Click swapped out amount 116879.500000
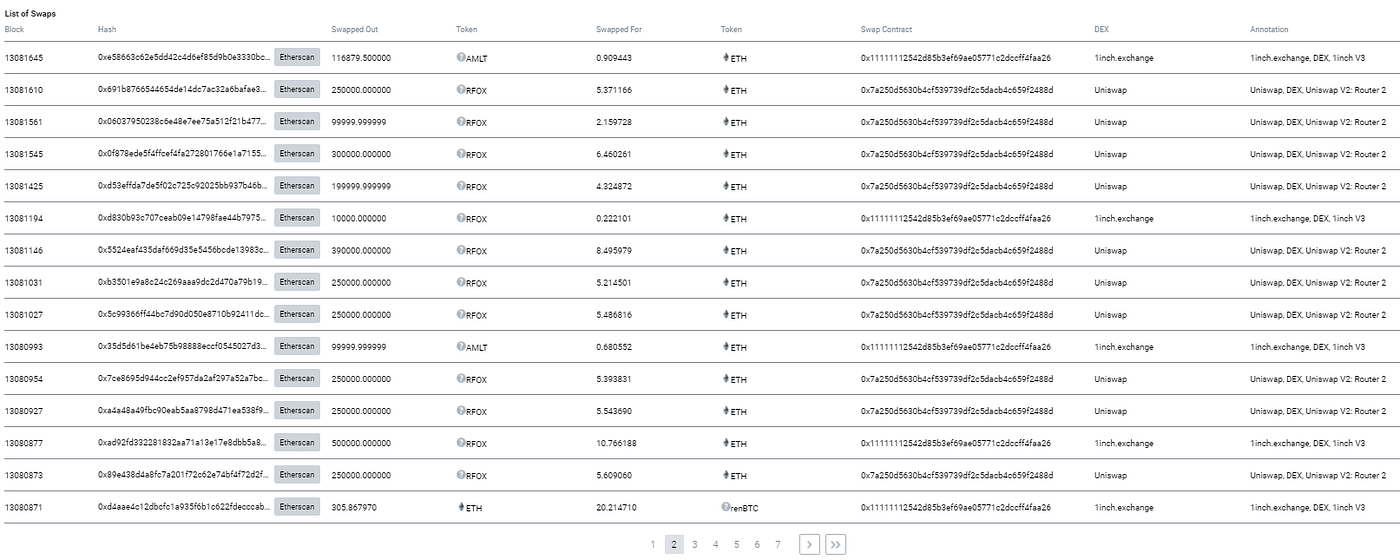1400x560 pixels. pyautogui.click(x=361, y=58)
